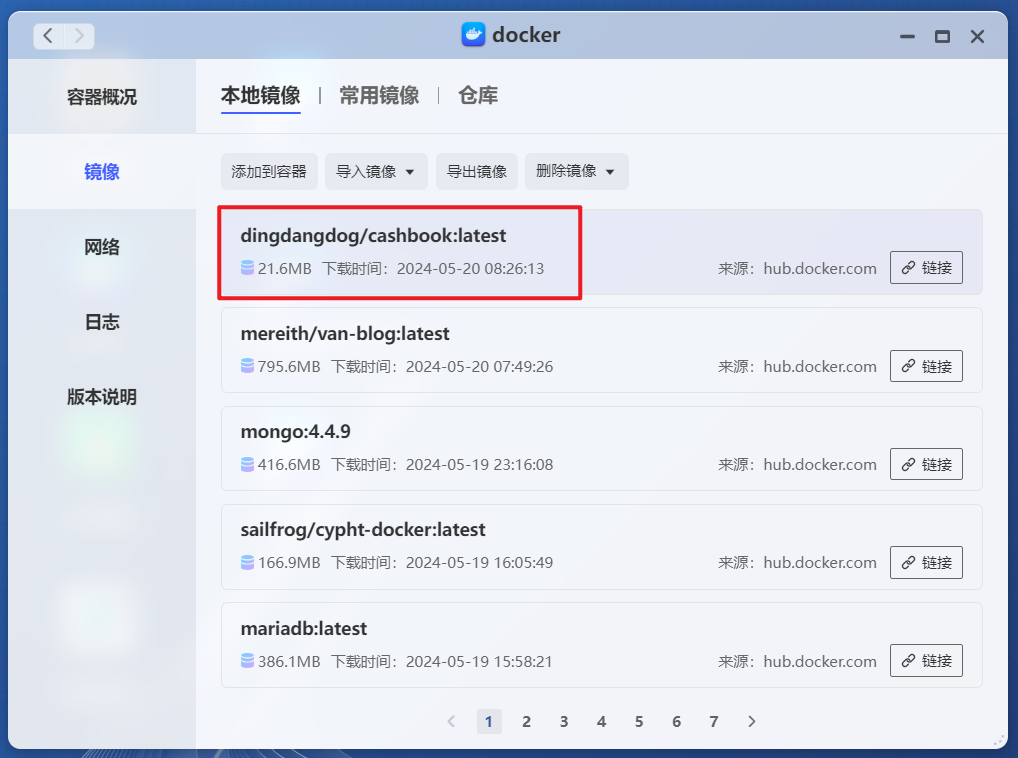This screenshot has height=758, width=1018.
Task: Go to pagination page 7
Action: tap(714, 722)
